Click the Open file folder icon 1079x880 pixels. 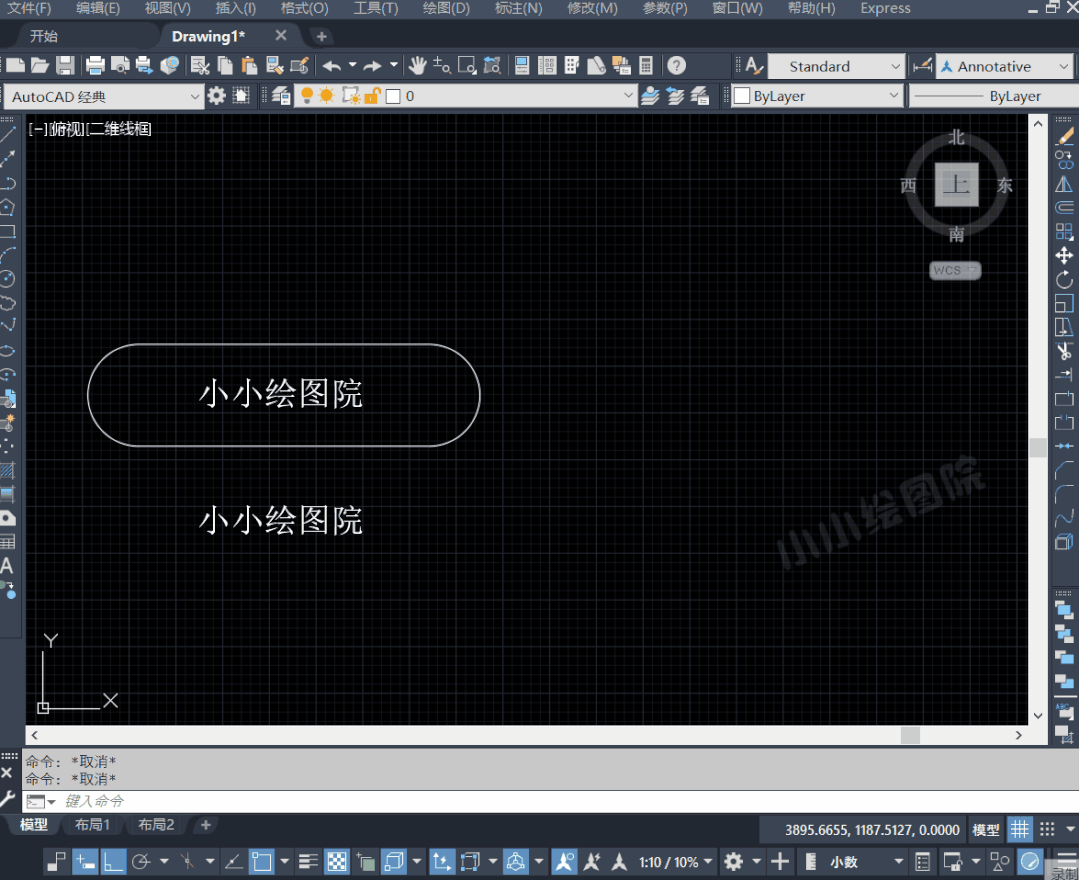[x=40, y=66]
